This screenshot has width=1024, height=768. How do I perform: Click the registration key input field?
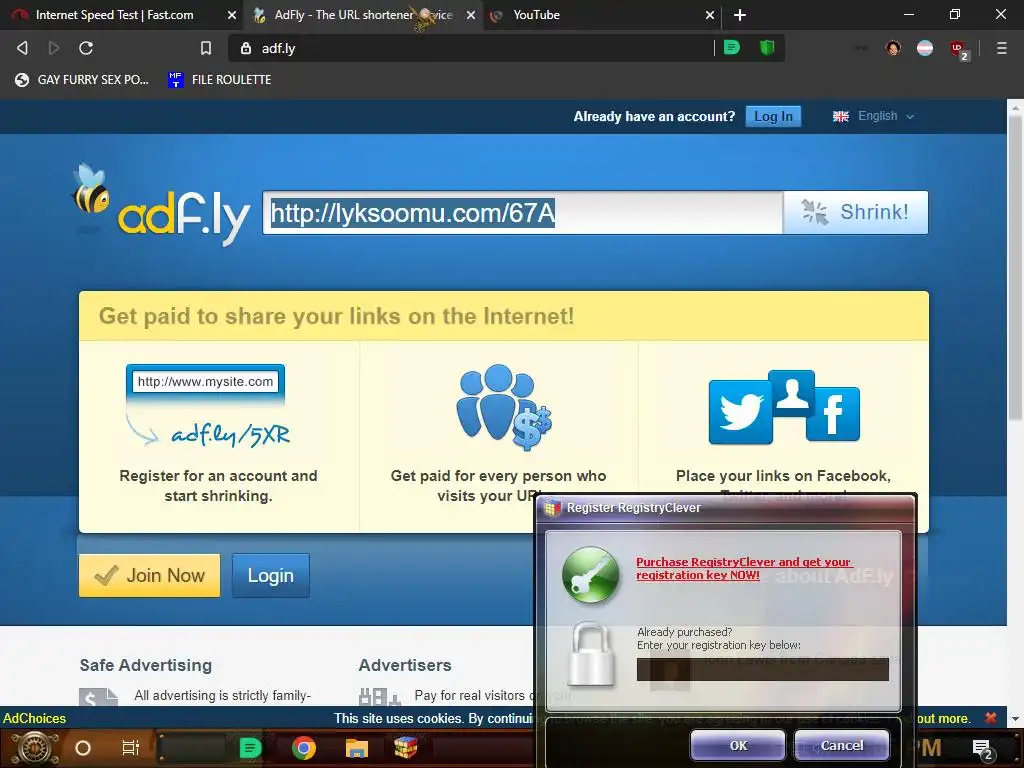(x=763, y=669)
